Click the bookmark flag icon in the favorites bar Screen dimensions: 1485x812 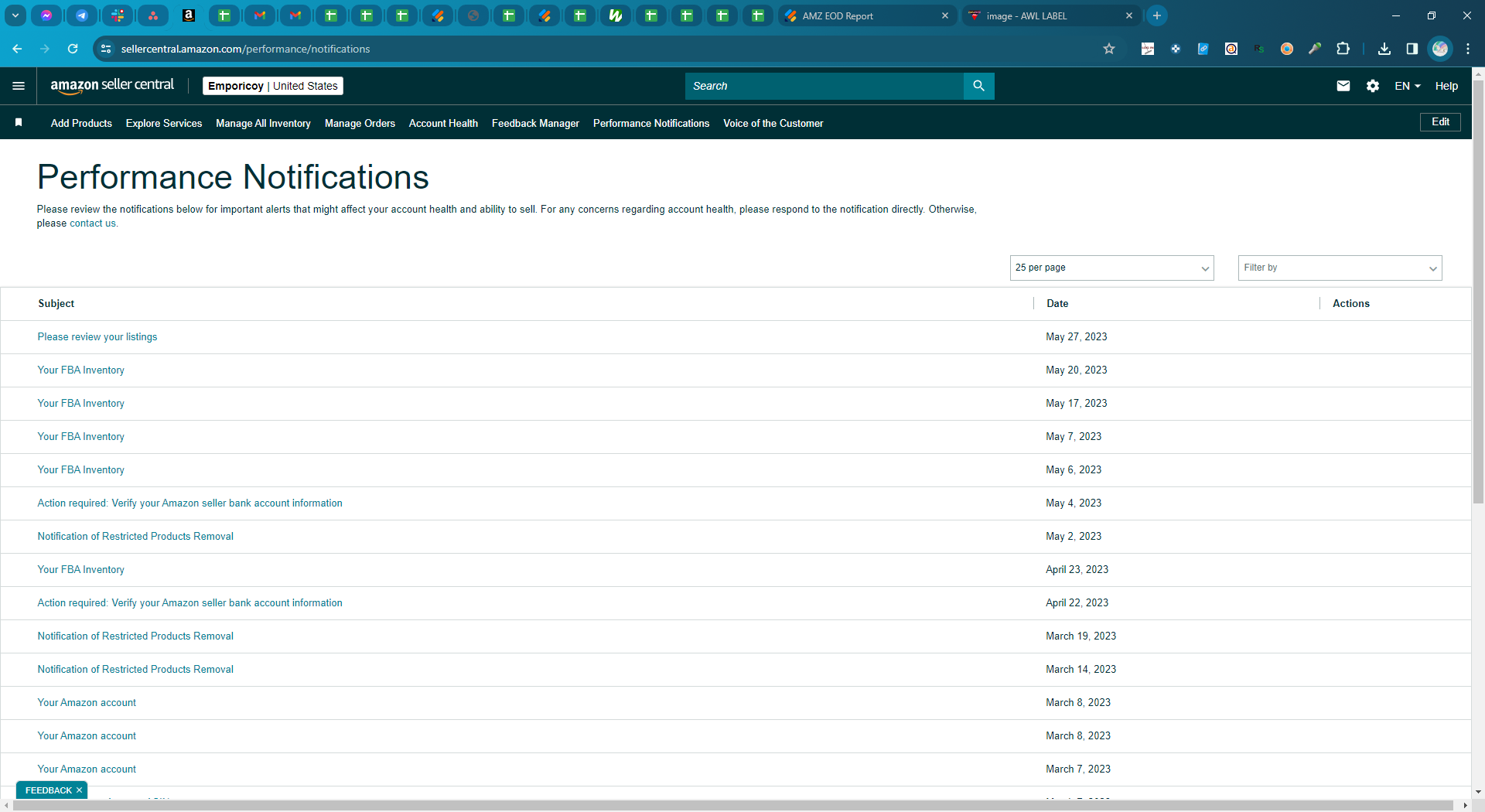click(19, 122)
